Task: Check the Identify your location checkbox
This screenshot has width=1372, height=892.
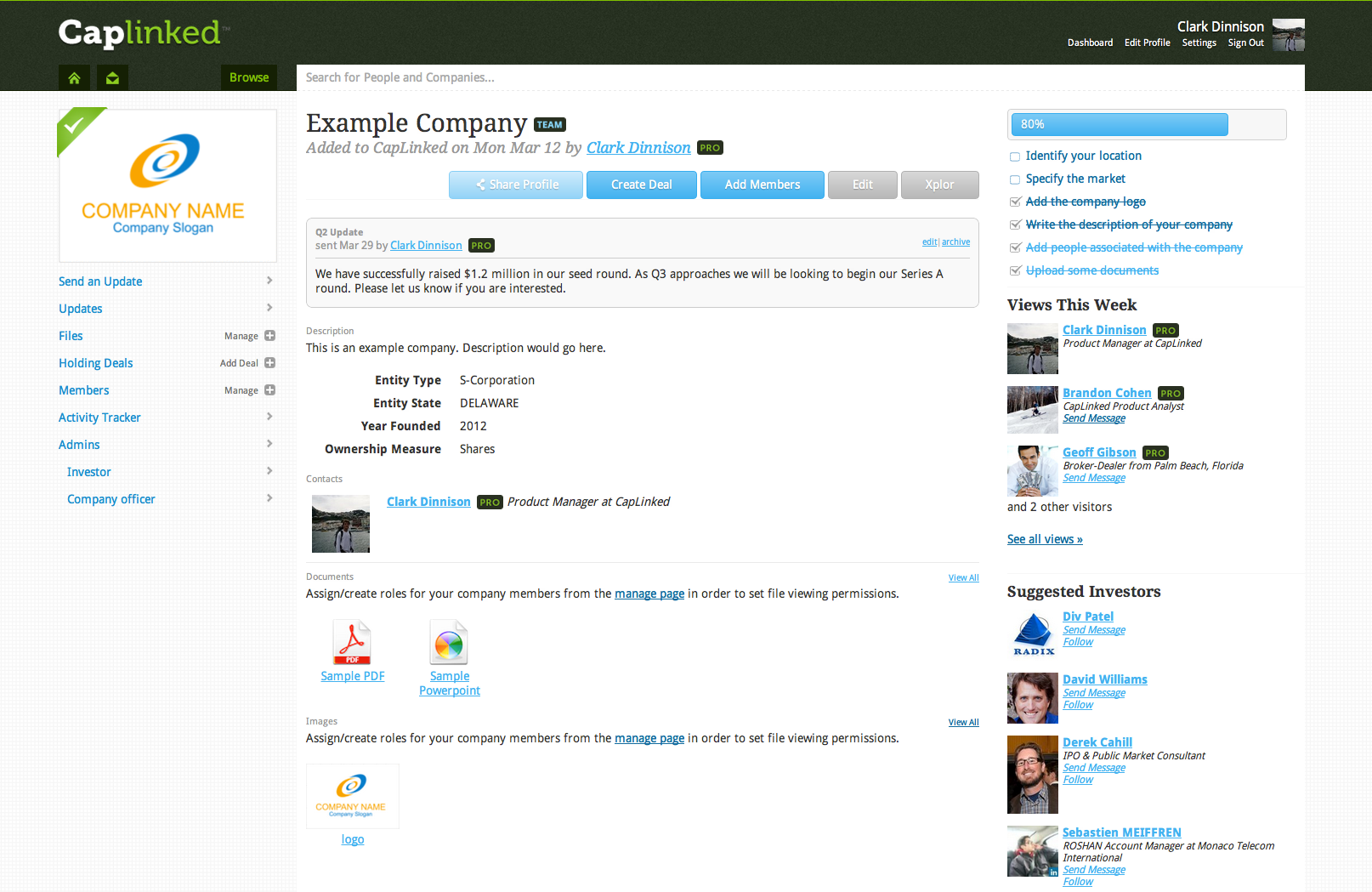Action: [x=1014, y=156]
